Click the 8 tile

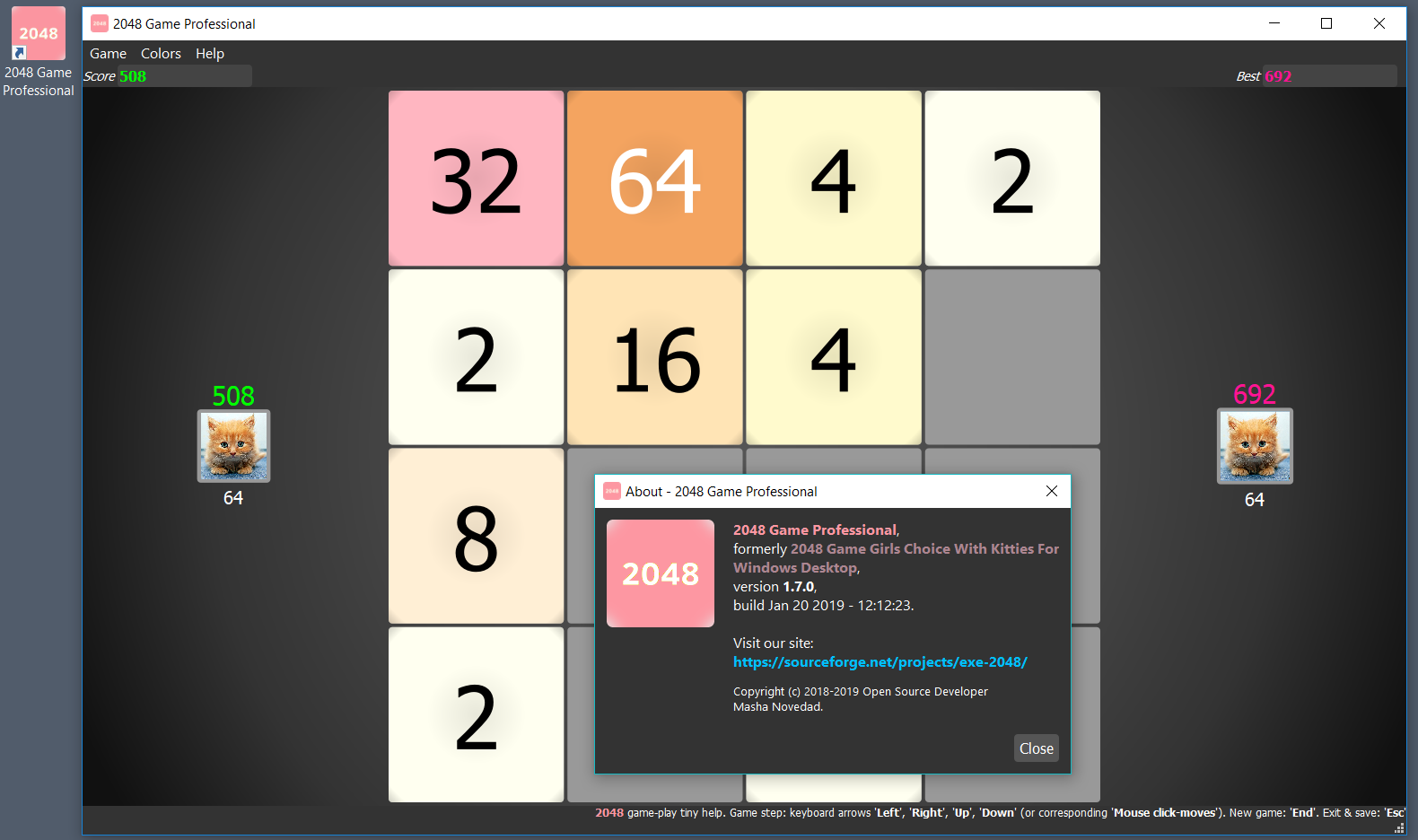point(477,536)
